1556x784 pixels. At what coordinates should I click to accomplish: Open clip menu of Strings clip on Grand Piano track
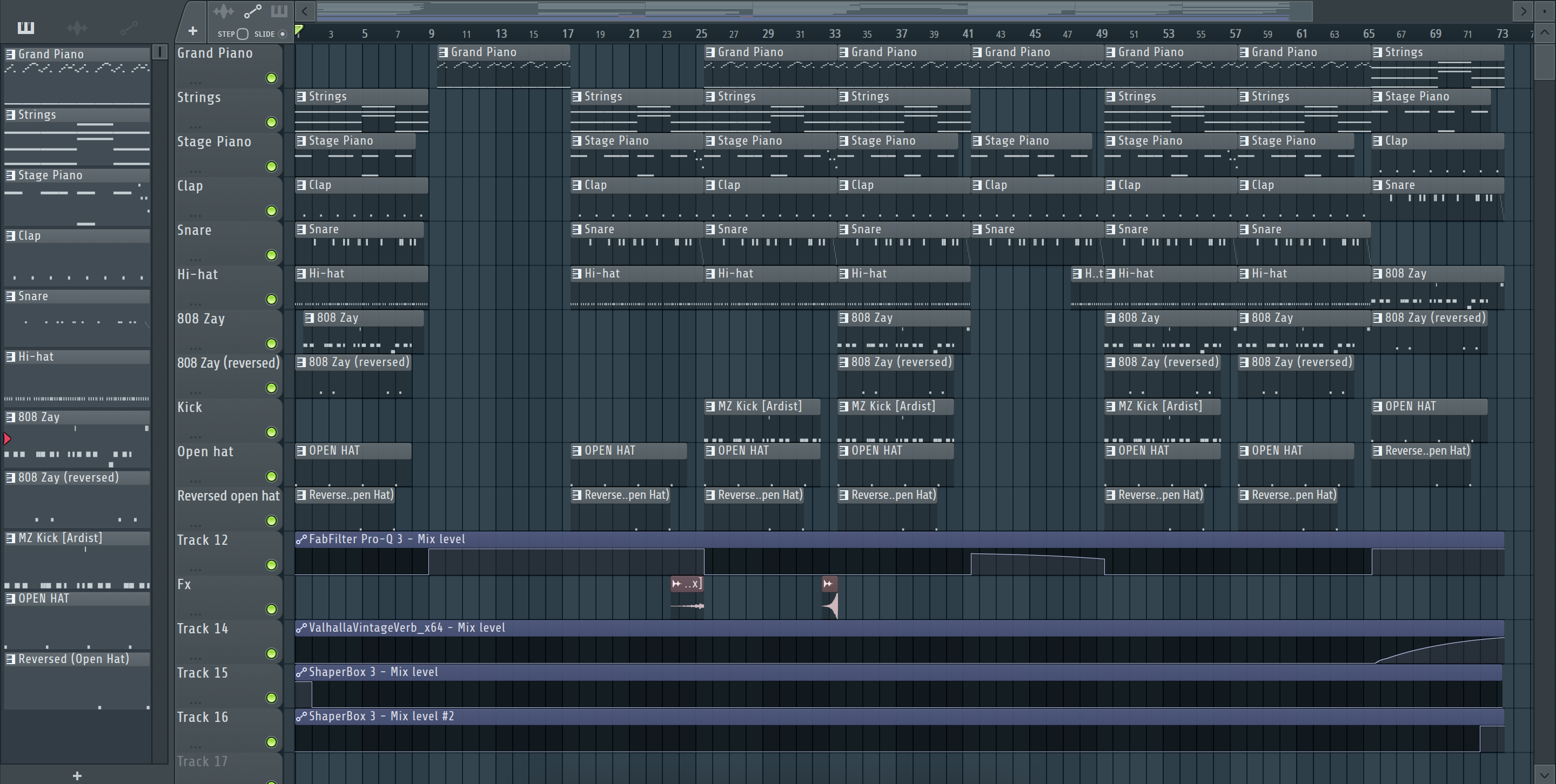click(x=1377, y=52)
